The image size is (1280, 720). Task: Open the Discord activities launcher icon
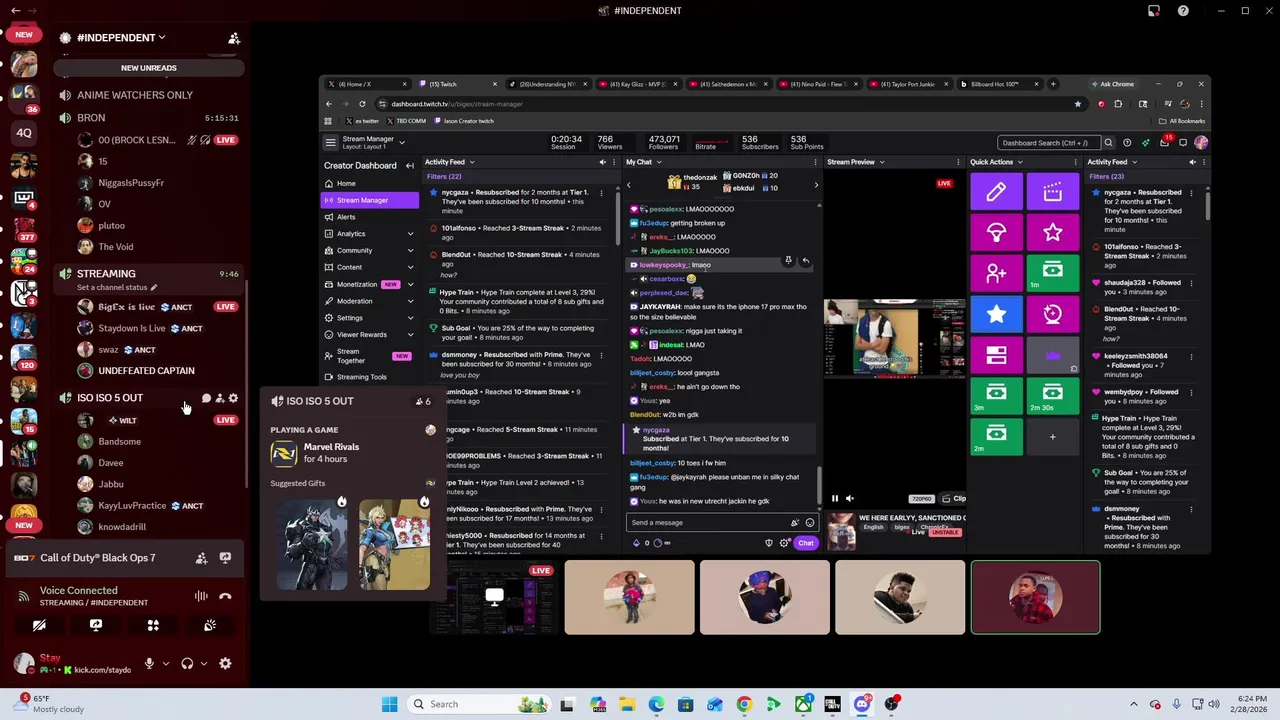click(153, 625)
